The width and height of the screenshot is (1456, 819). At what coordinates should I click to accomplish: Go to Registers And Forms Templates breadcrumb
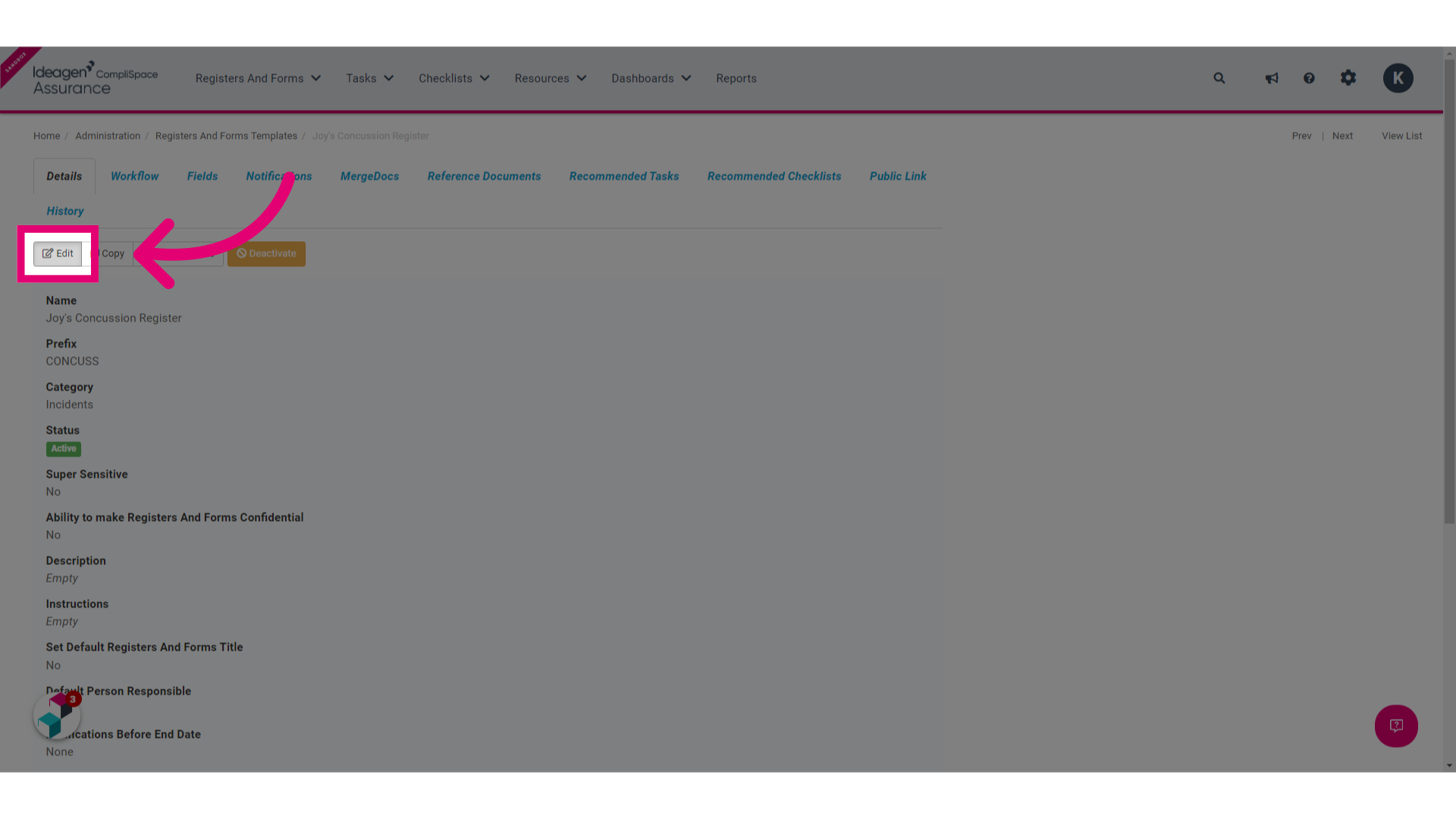pyautogui.click(x=226, y=136)
